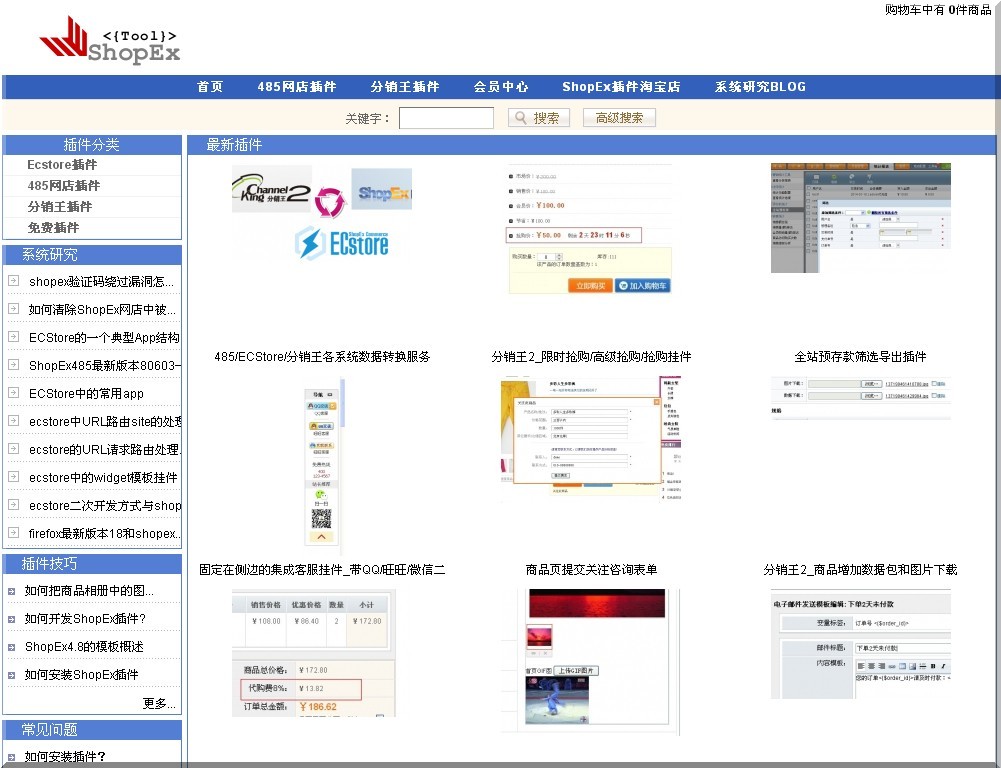Click arrow icon beside ecstore中的widget模板挂件
Screen dimensions: 1001x768
[x=13, y=477]
